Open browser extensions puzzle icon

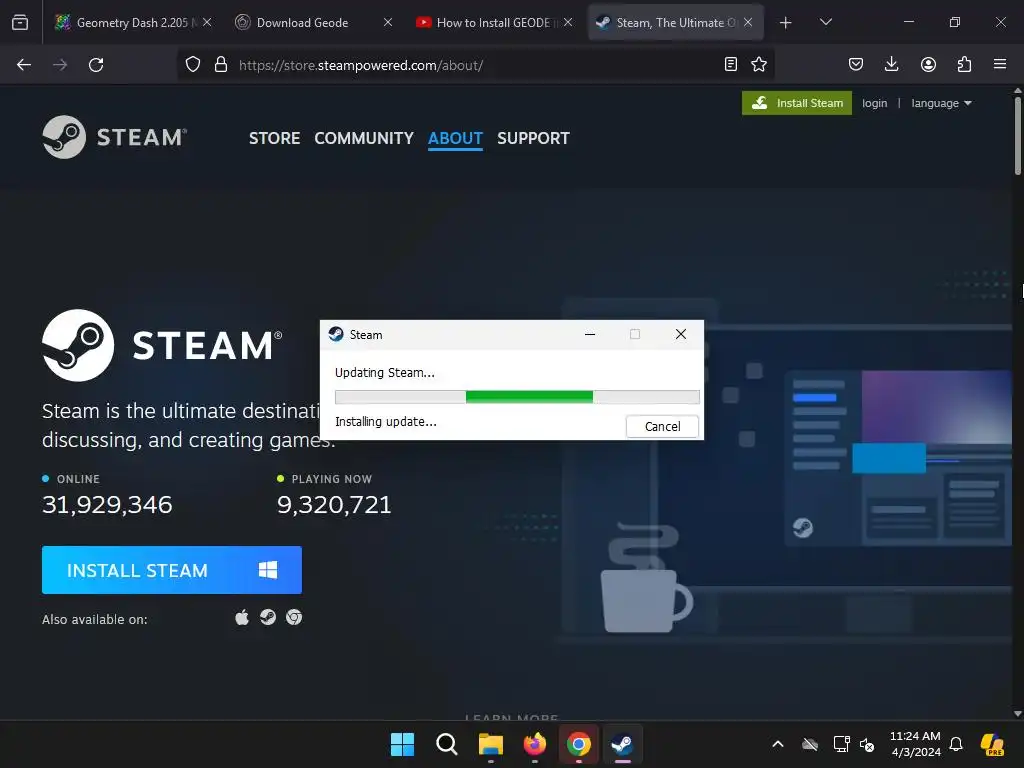coord(965,64)
